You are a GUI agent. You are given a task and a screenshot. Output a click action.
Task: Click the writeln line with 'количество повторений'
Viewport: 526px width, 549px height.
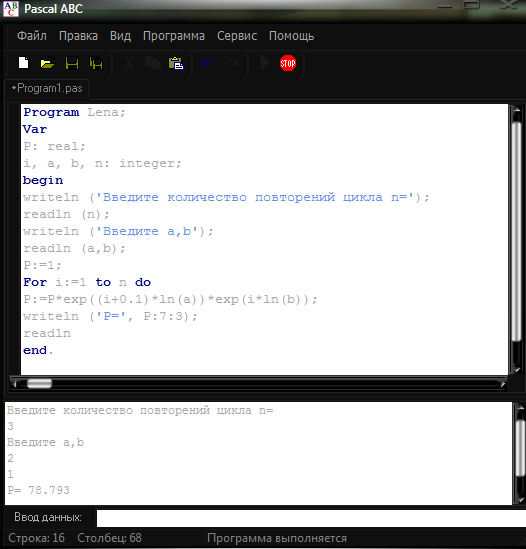(226, 197)
